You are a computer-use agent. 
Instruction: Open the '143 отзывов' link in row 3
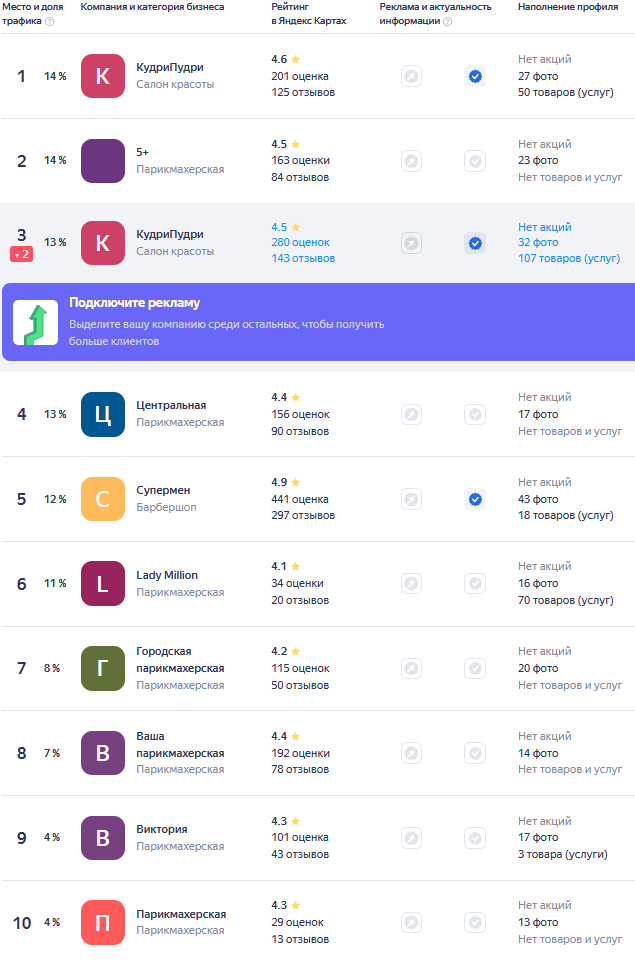click(x=303, y=258)
